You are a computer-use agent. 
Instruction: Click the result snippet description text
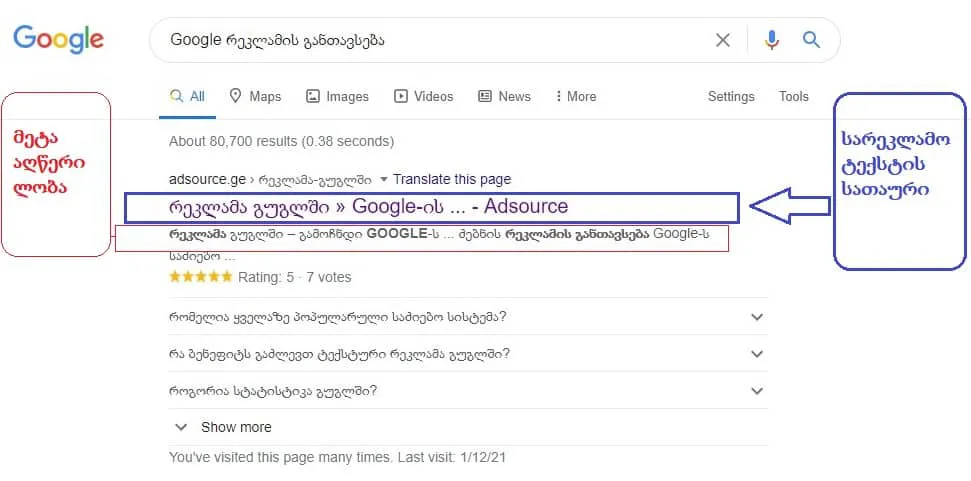point(439,244)
